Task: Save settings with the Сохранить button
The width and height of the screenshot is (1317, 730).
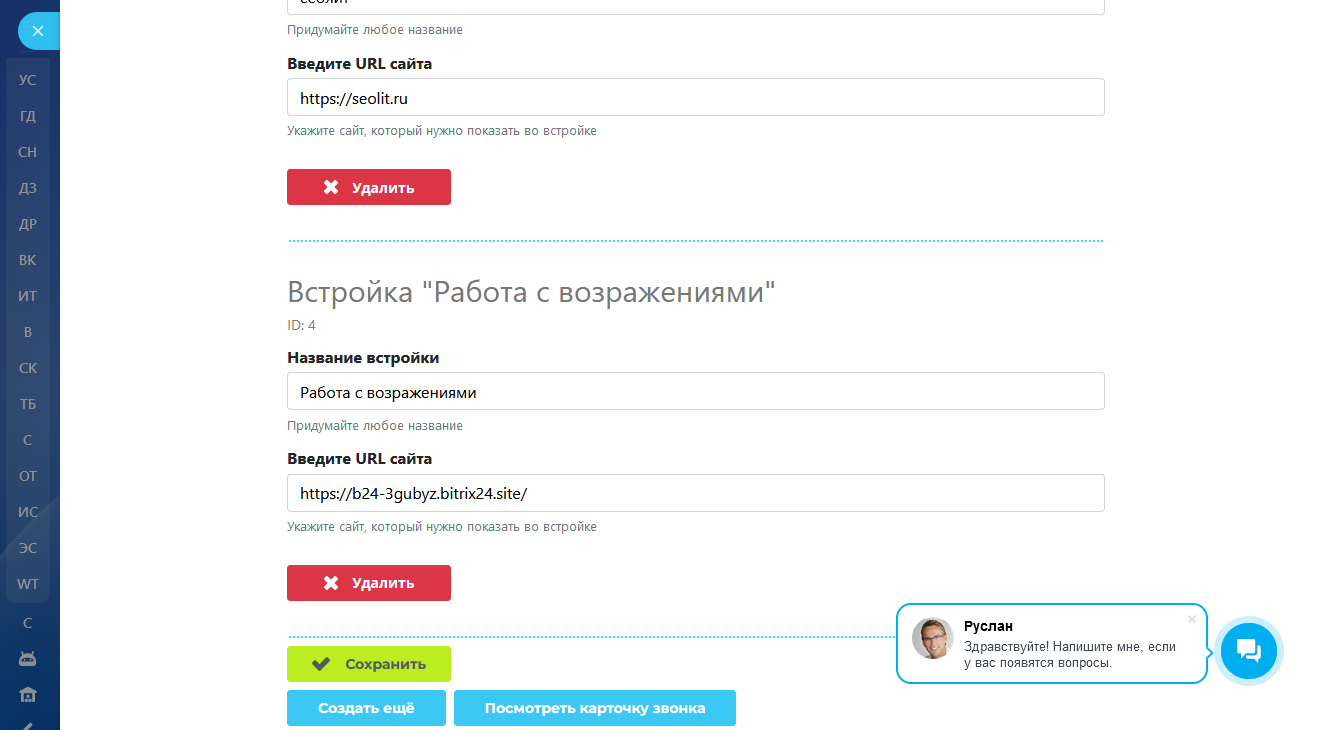Action: tap(369, 664)
